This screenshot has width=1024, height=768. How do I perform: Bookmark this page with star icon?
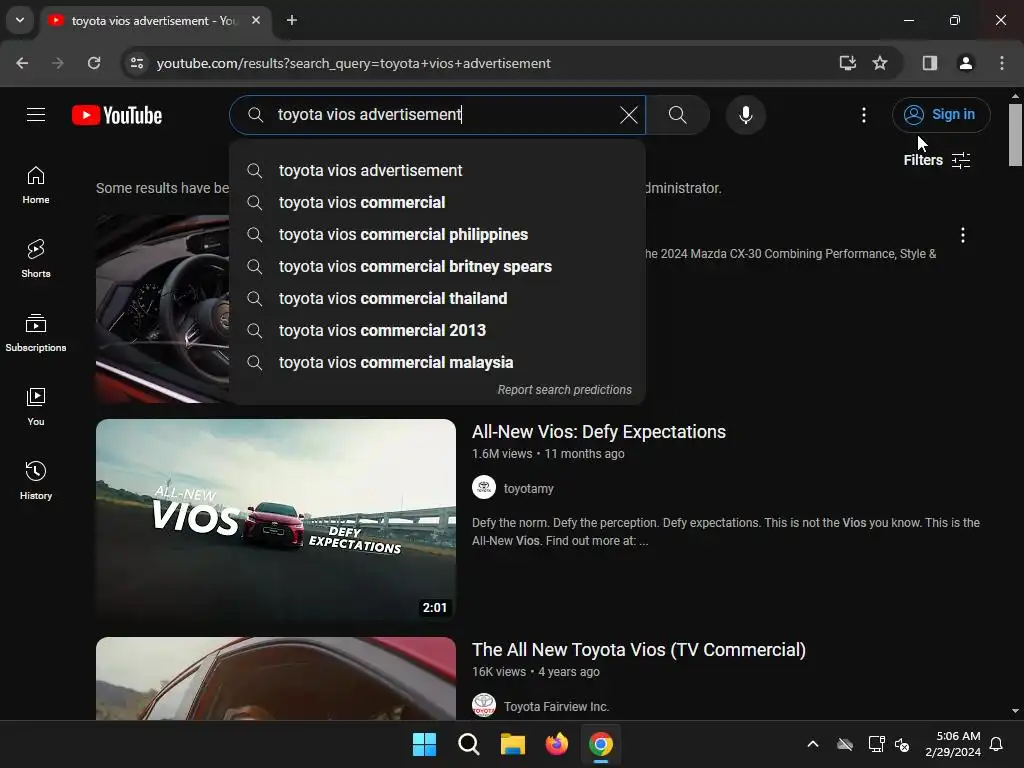coord(880,63)
